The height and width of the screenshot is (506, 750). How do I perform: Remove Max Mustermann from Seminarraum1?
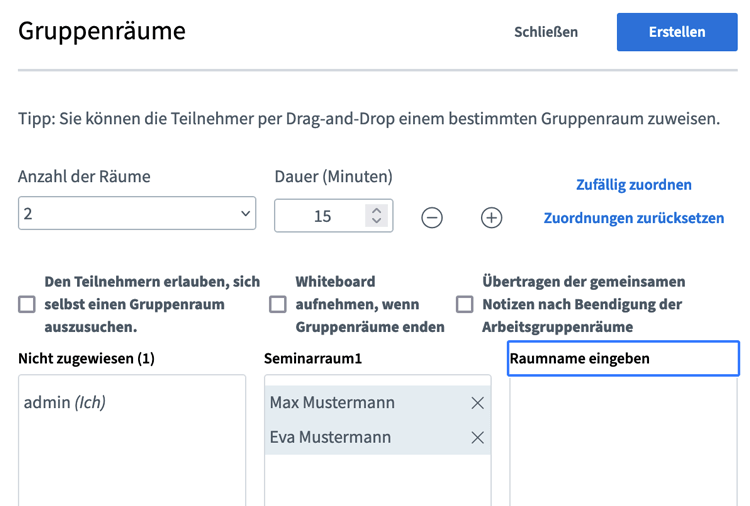click(477, 403)
